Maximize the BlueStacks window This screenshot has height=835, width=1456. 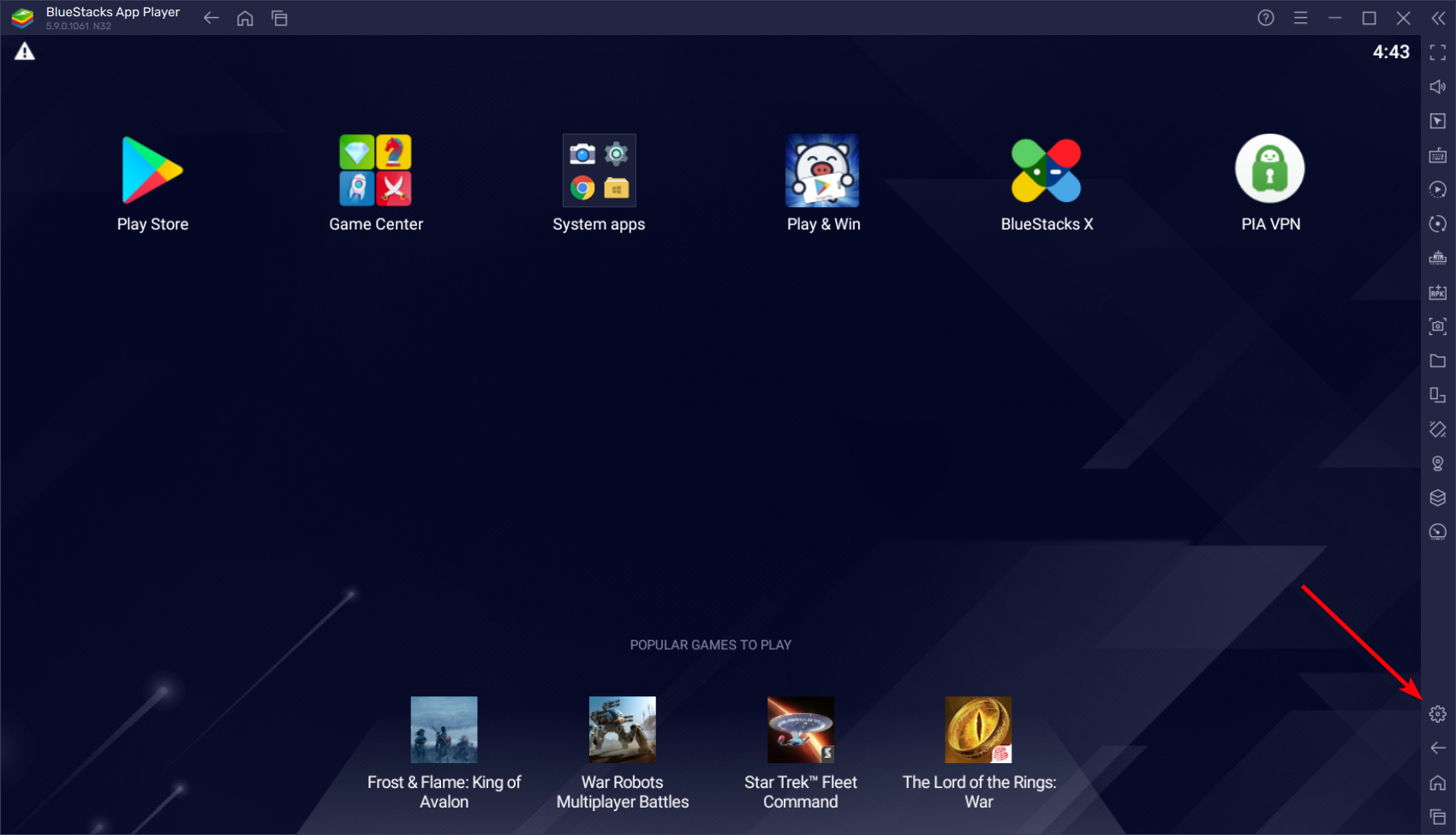[x=1369, y=18]
